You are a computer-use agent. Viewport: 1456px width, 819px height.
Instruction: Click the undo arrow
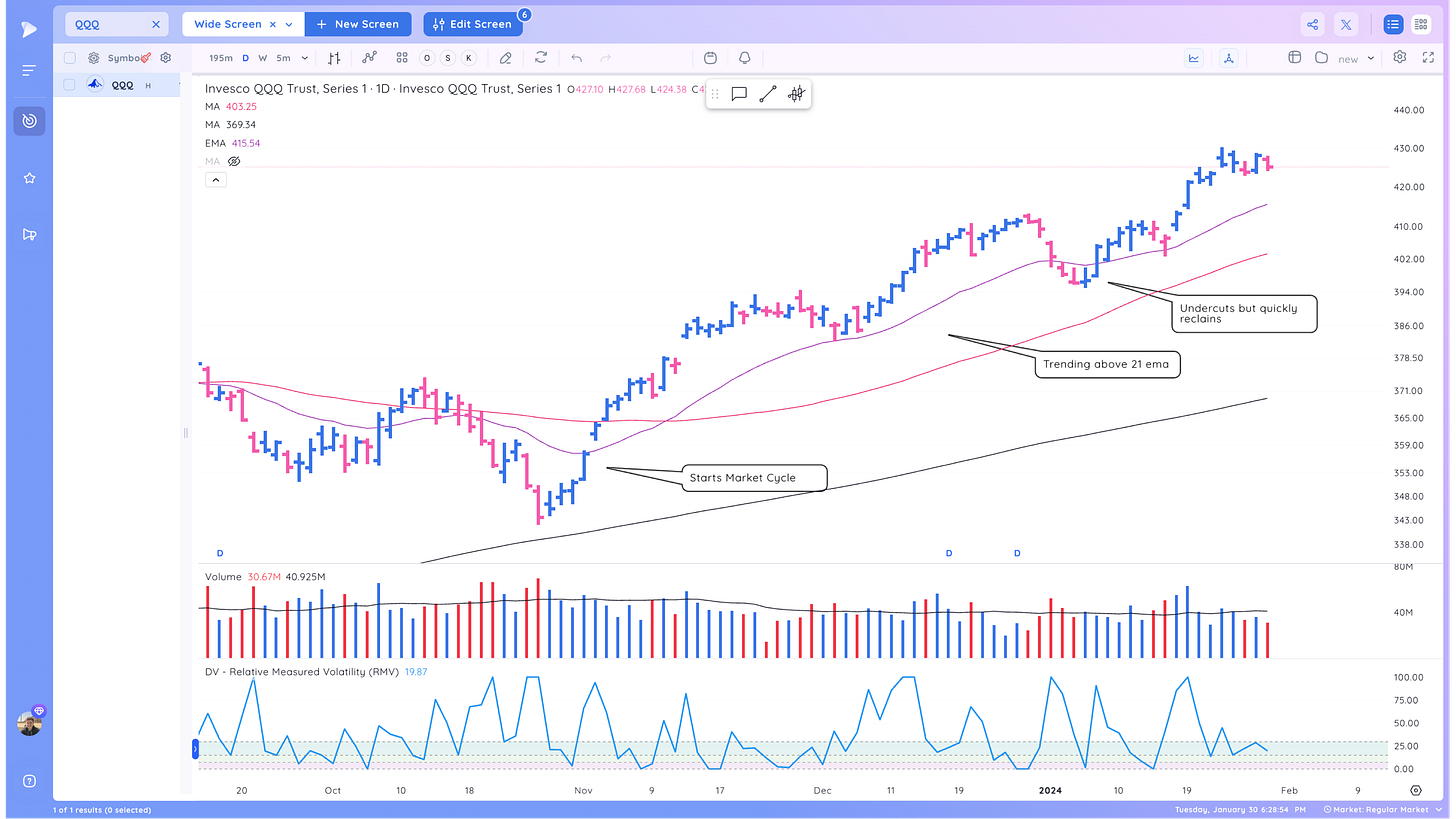(577, 58)
